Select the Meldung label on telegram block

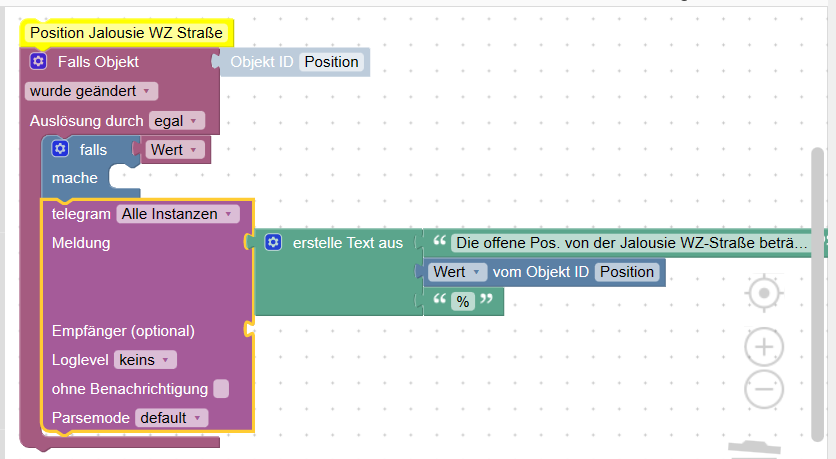(81, 243)
